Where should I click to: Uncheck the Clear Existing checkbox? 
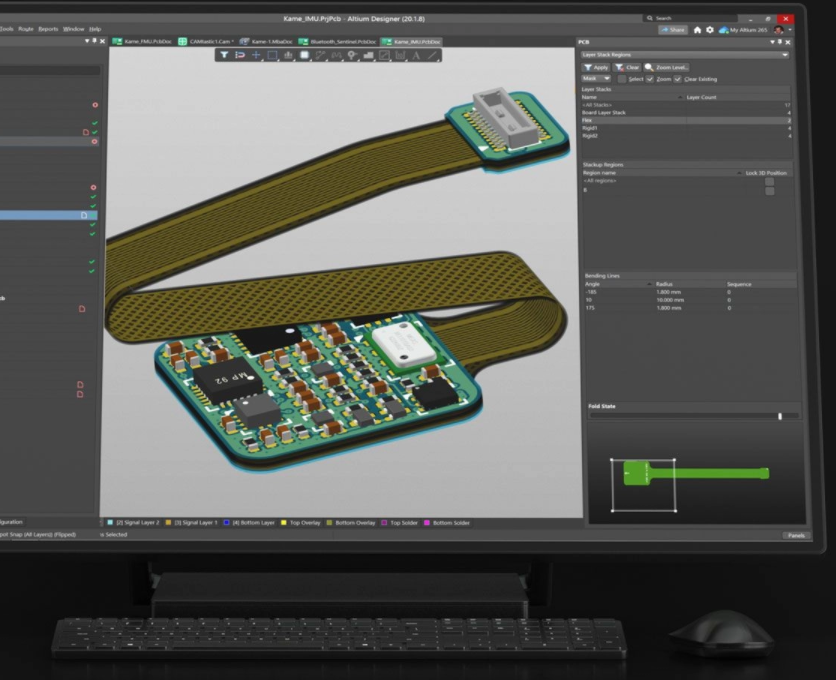(677, 79)
